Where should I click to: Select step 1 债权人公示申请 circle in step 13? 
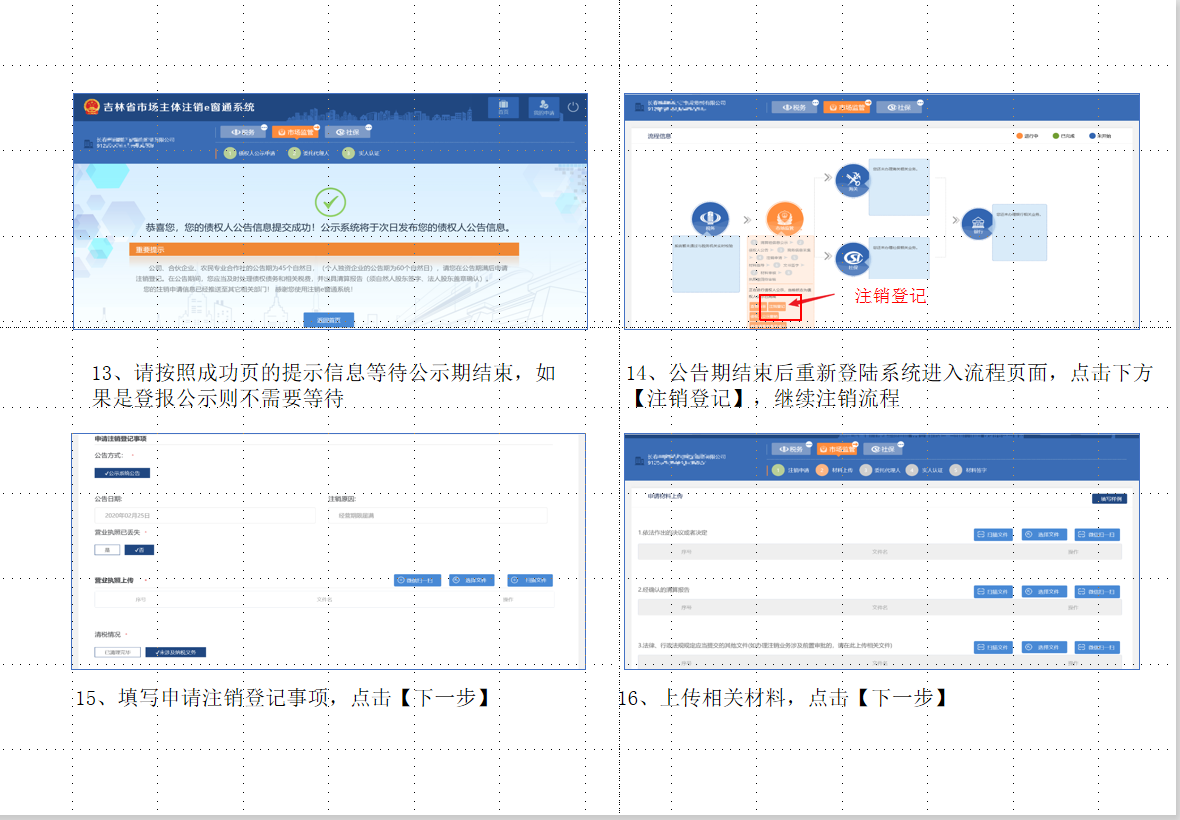[x=231, y=153]
